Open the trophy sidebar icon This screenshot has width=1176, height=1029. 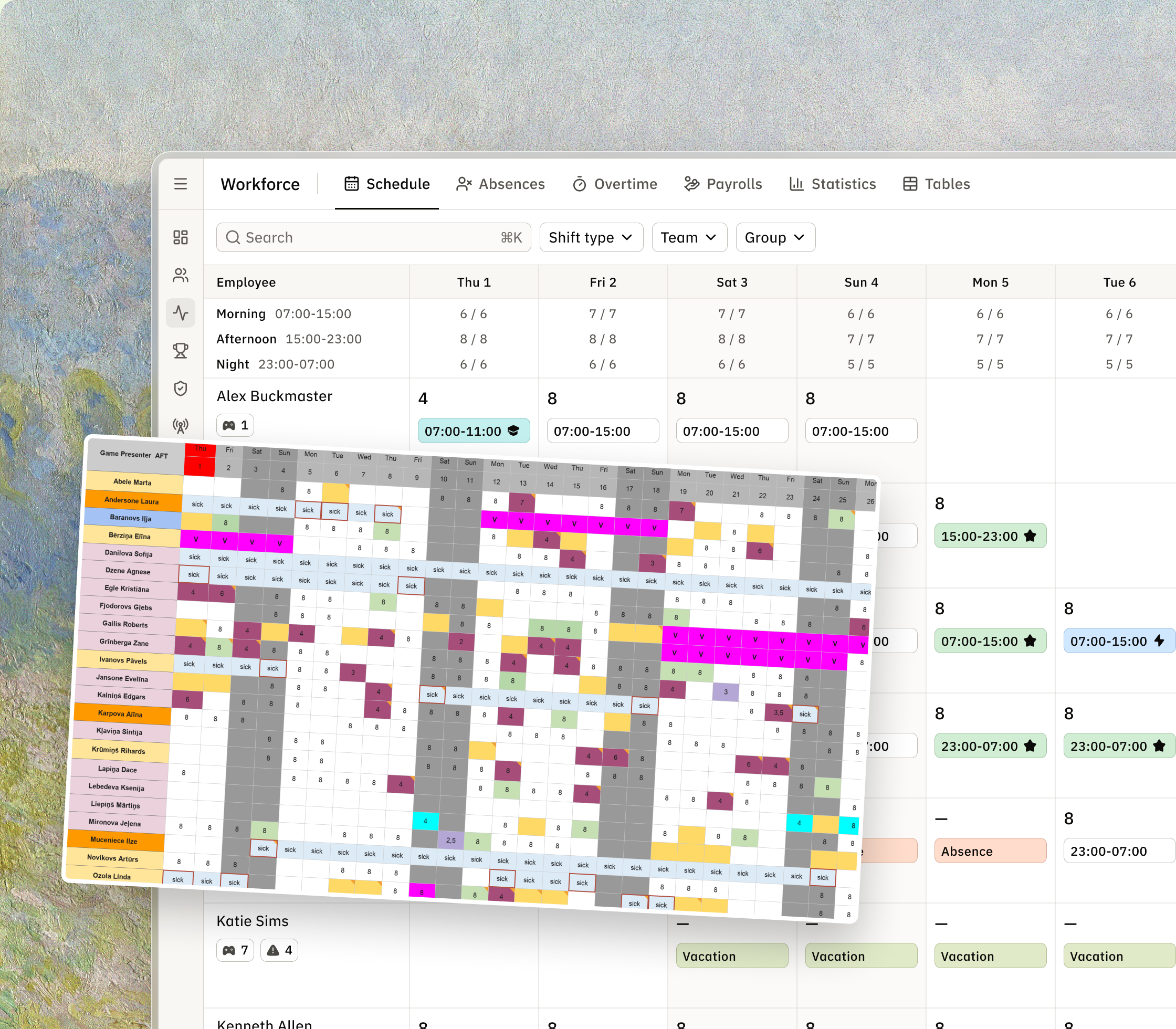pyautogui.click(x=180, y=350)
